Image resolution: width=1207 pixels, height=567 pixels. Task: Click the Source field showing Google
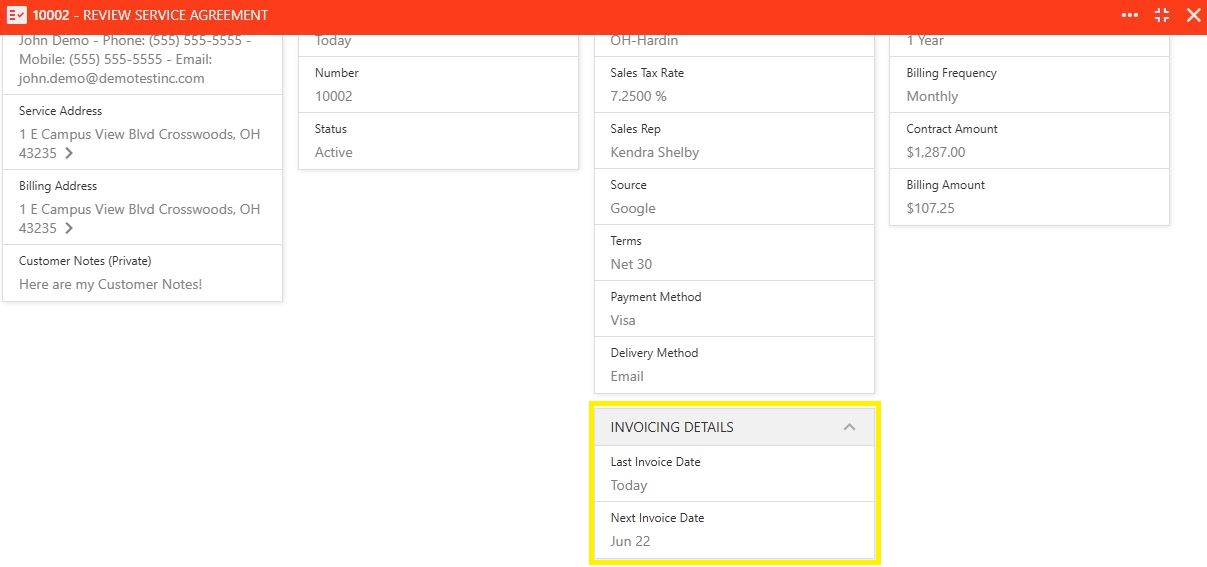click(x=735, y=197)
